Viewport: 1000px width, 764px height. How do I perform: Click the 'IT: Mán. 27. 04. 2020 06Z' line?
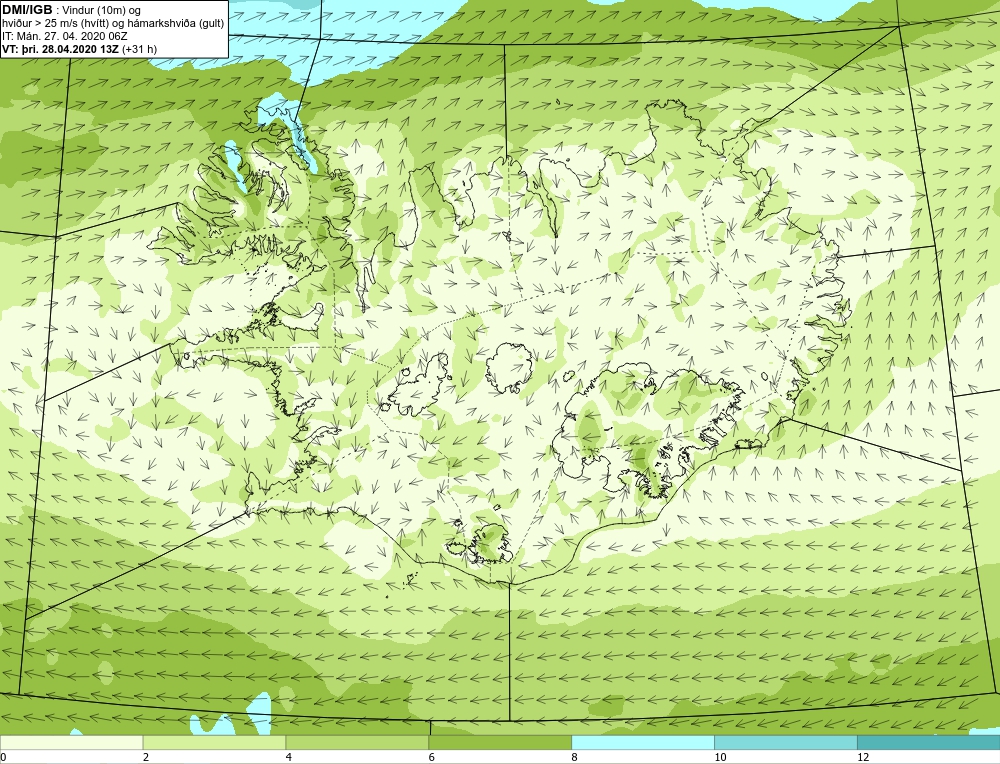click(x=64, y=36)
